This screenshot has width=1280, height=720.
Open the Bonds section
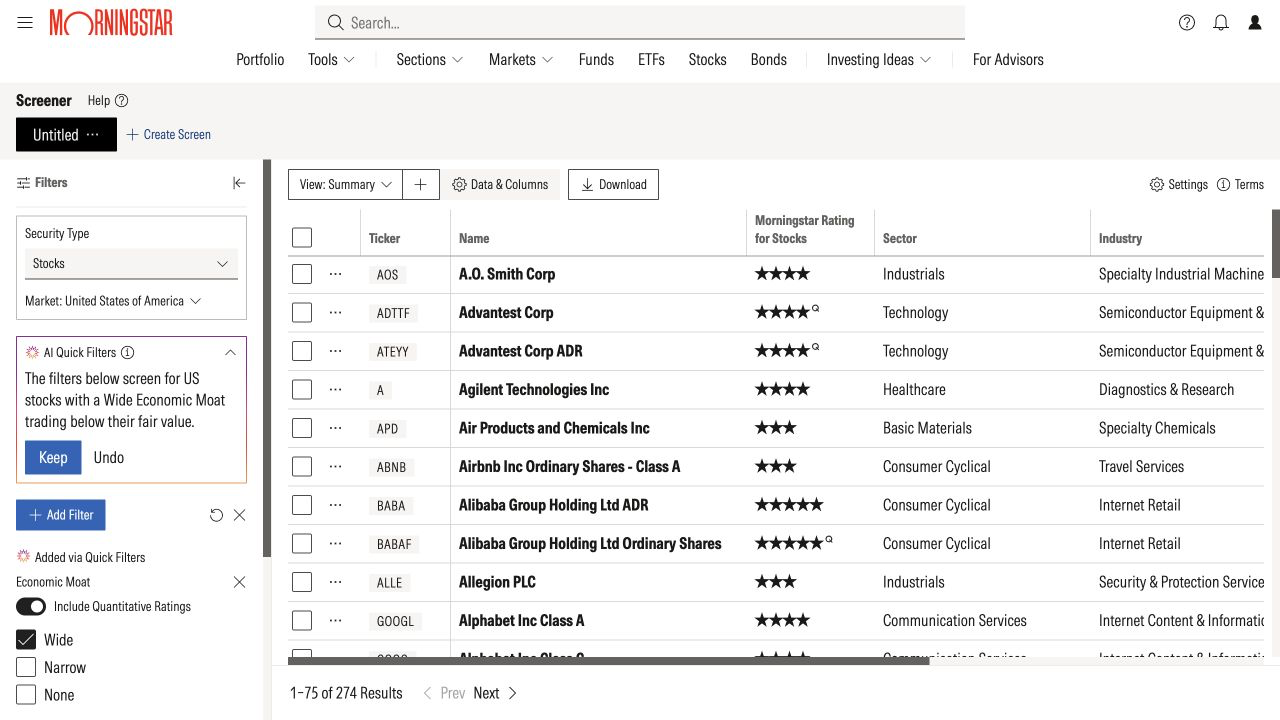coord(769,60)
